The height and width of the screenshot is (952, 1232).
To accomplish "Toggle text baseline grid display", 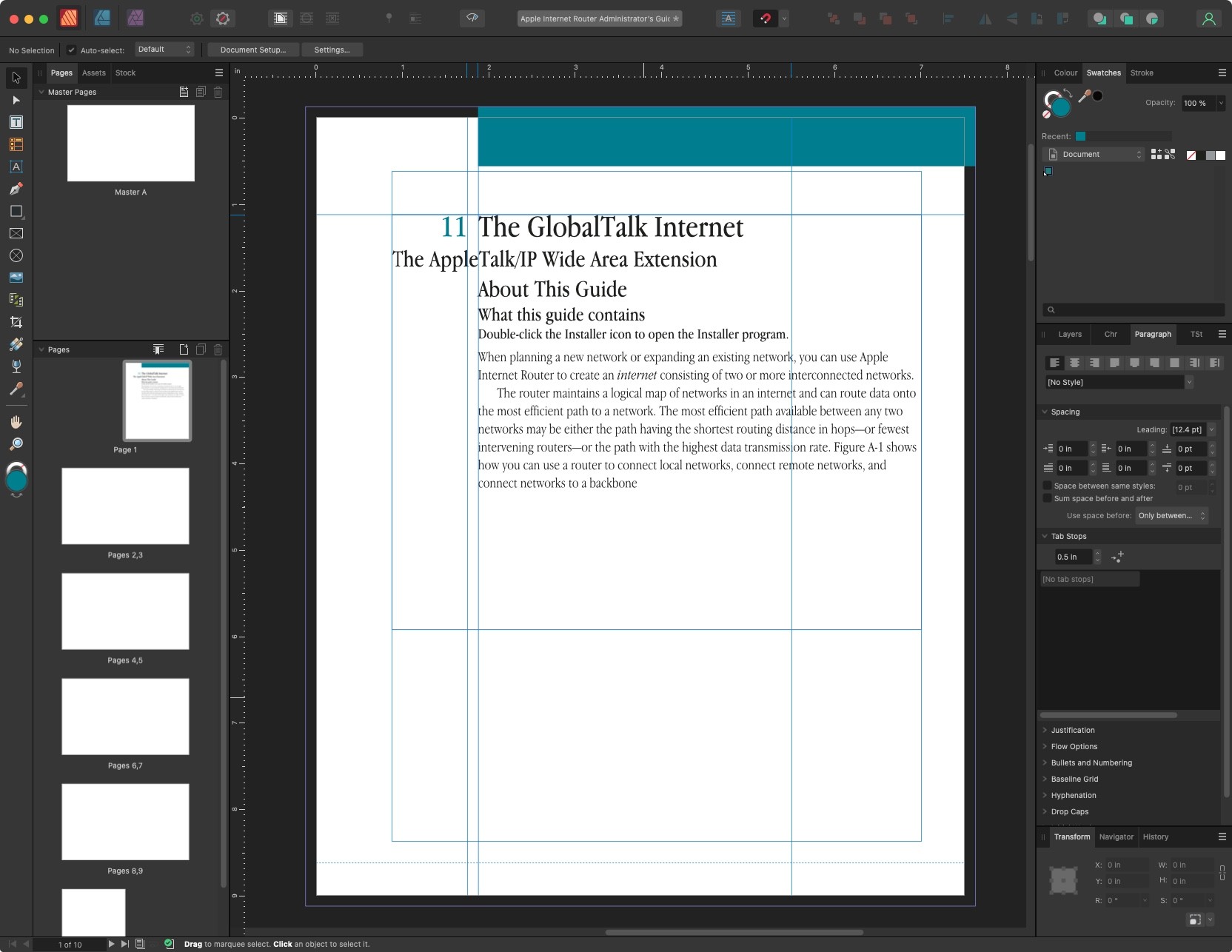I will (729, 19).
